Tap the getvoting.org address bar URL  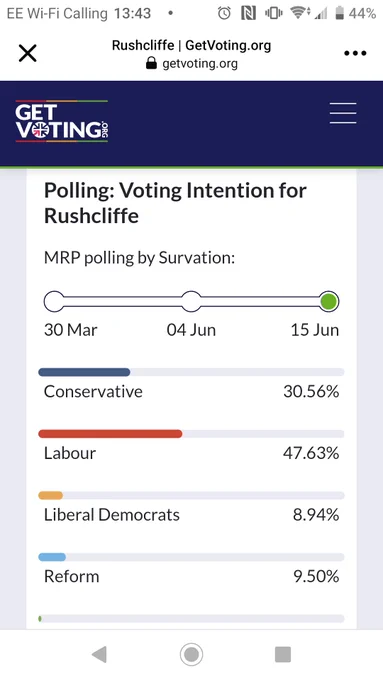tap(200, 64)
